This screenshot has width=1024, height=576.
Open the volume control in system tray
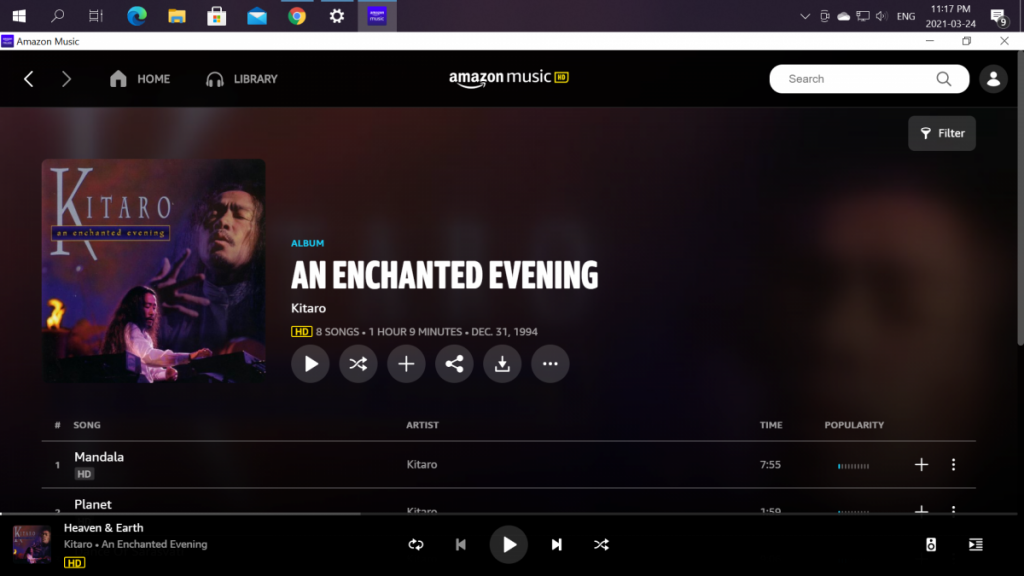coord(882,16)
